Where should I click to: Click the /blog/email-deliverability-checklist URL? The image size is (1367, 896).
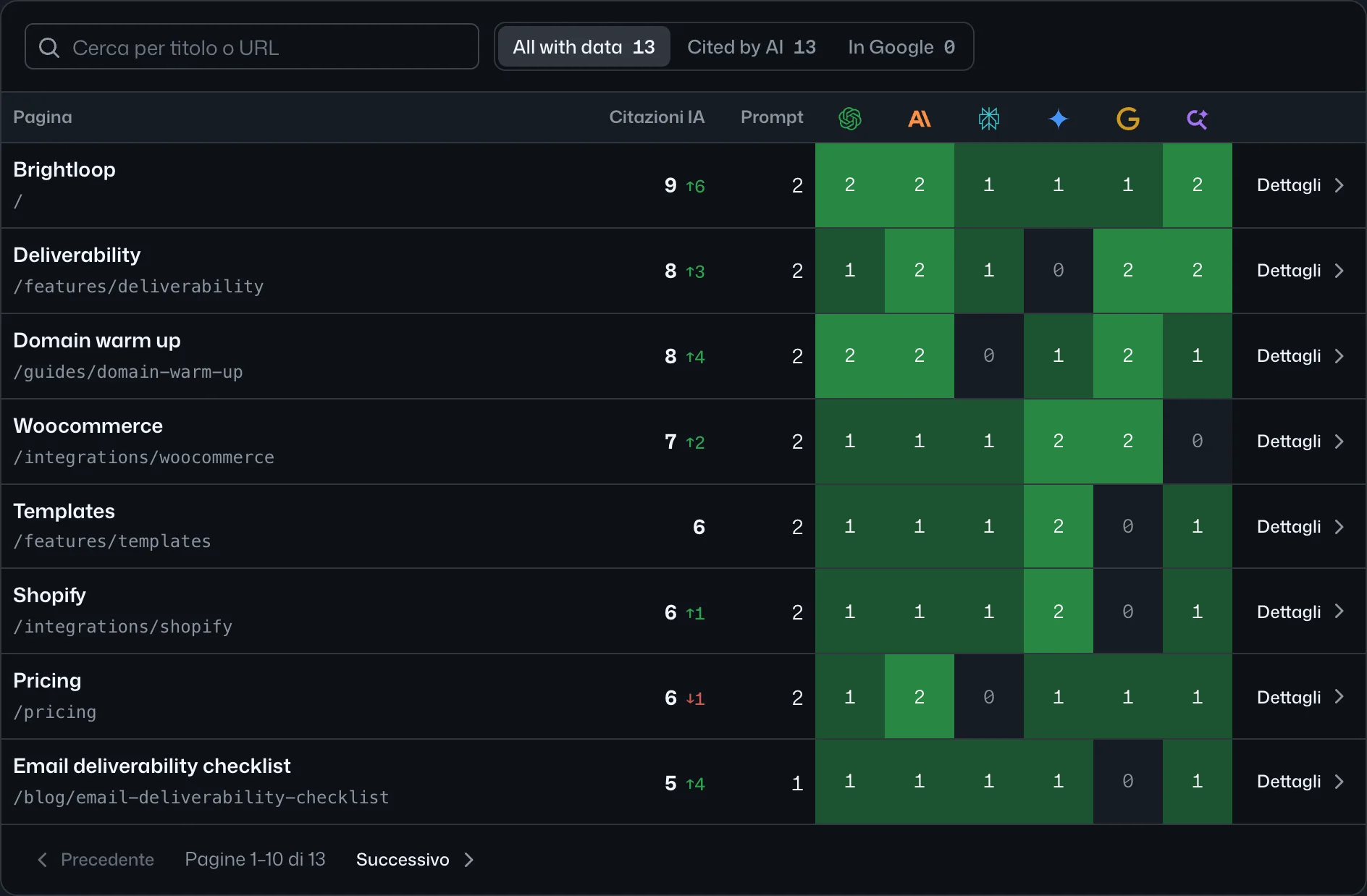[201, 798]
